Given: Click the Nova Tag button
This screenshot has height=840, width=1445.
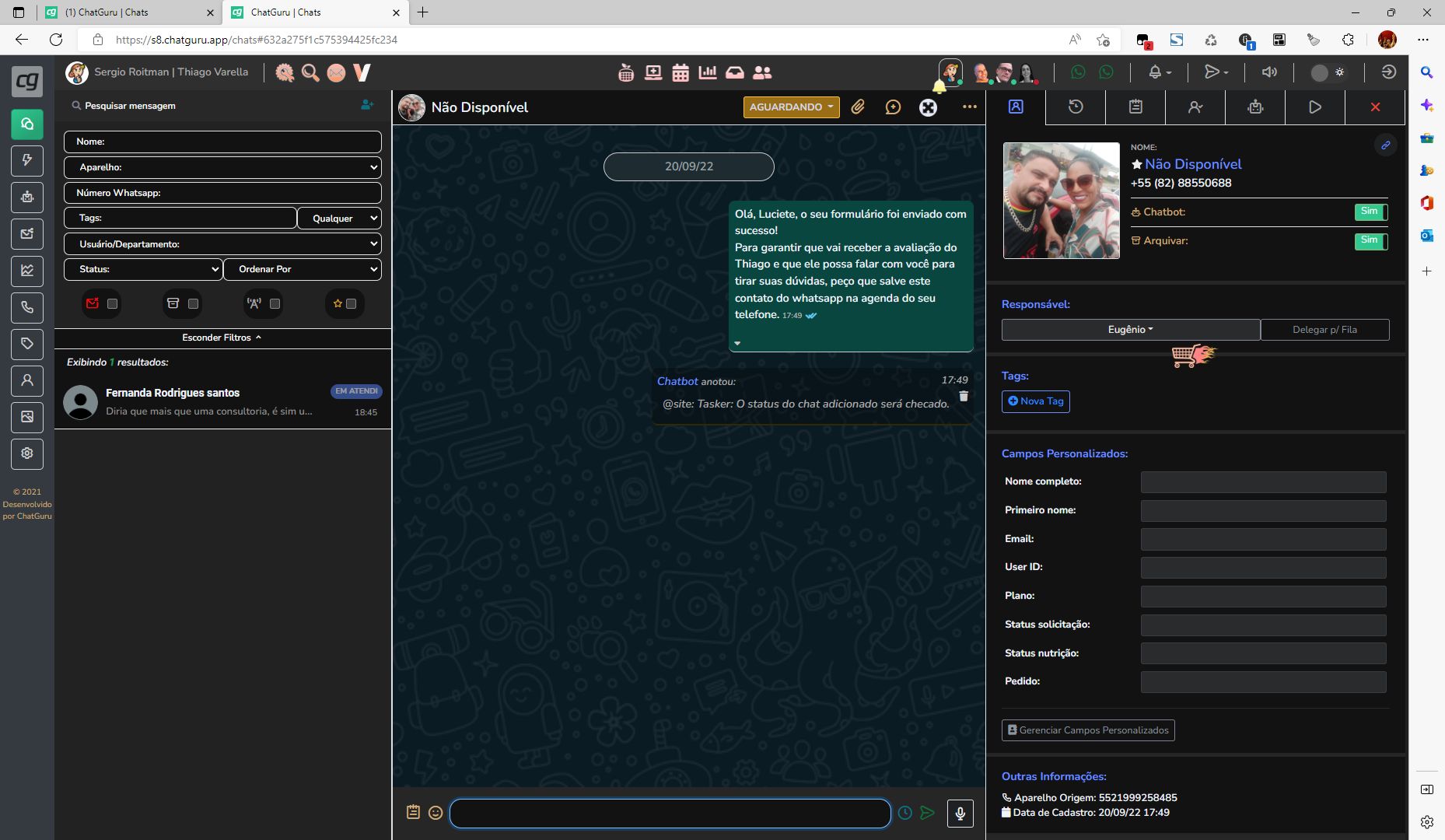Looking at the screenshot, I should (1035, 401).
